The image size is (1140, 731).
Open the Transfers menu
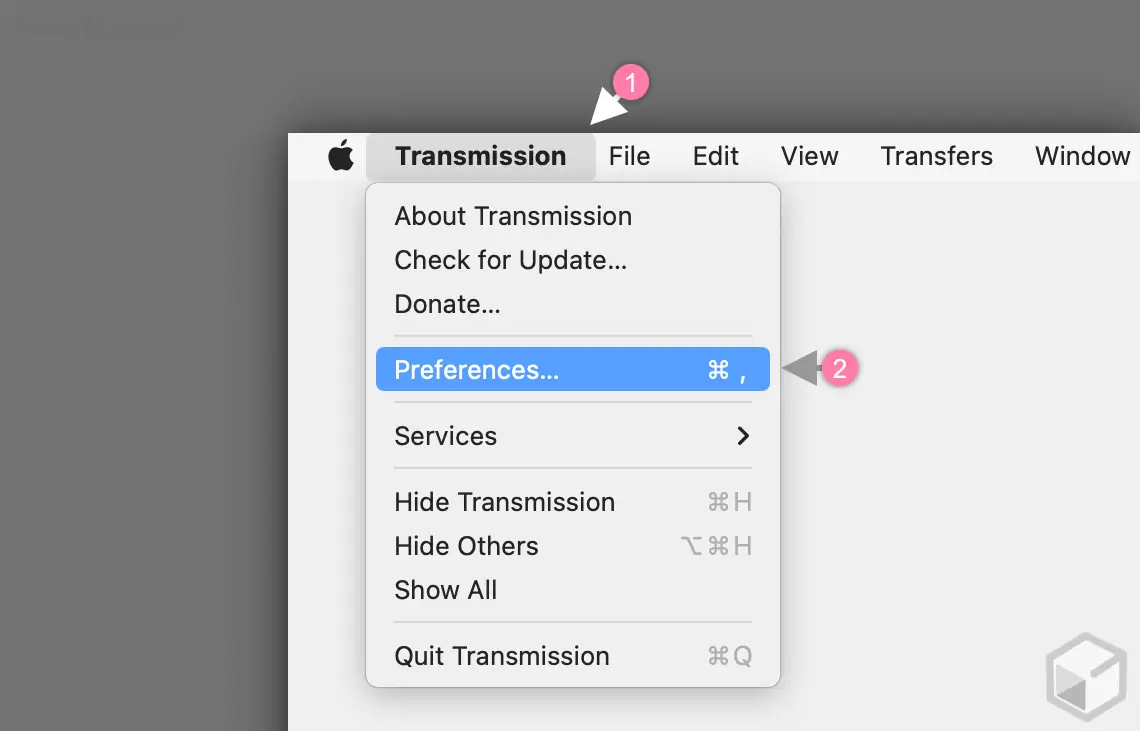tap(936, 156)
